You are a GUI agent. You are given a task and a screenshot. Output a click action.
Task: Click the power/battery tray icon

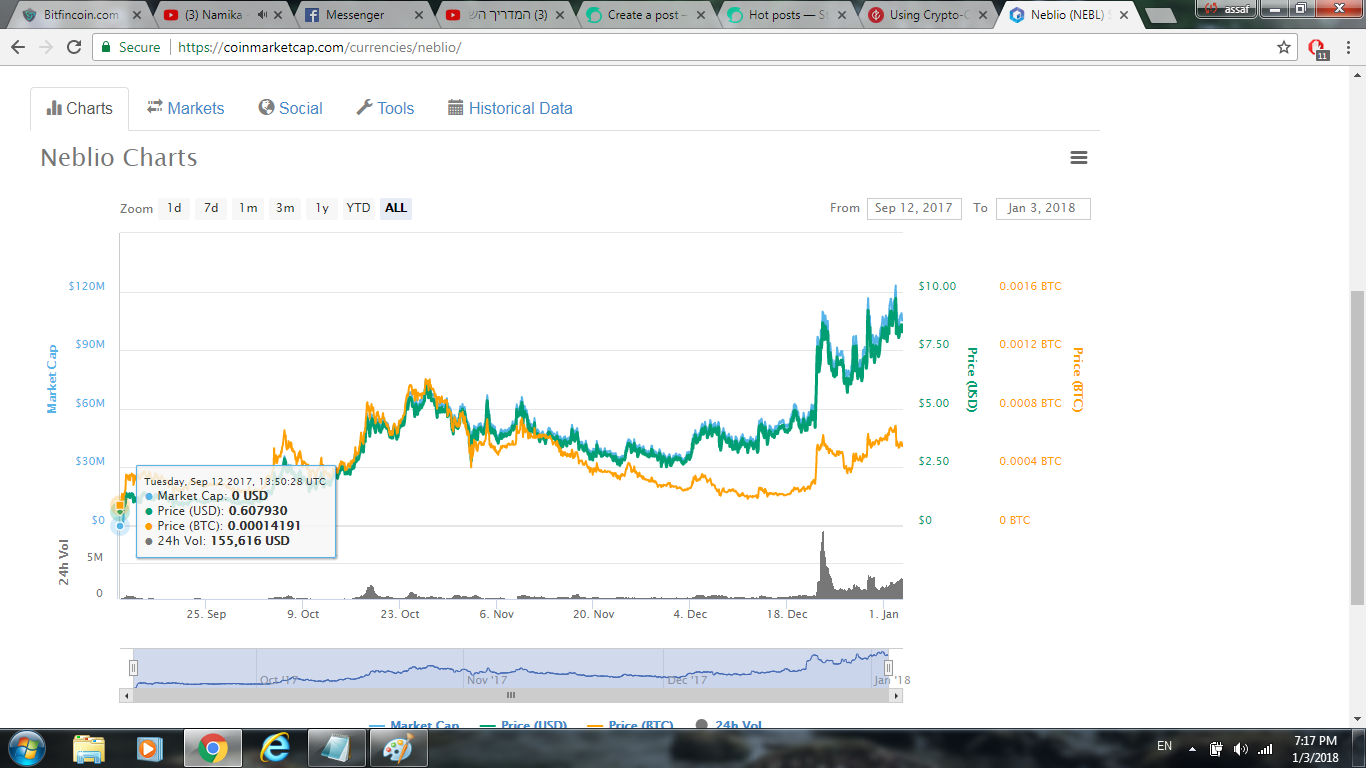click(x=1217, y=748)
